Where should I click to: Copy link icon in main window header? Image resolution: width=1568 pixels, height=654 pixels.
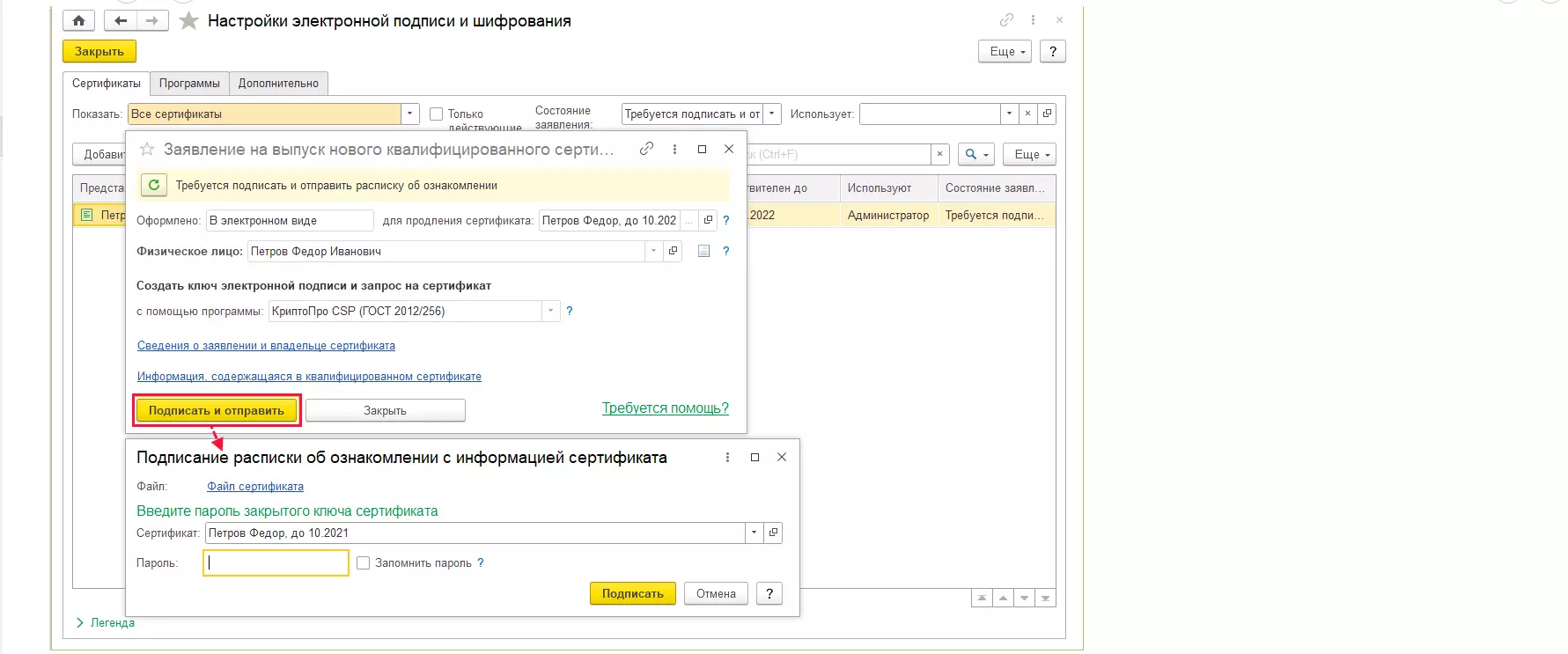(x=1006, y=19)
